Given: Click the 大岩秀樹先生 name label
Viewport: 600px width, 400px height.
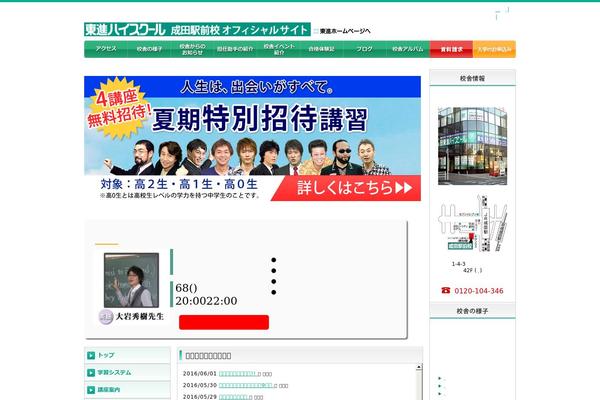Looking at the screenshot, I should pos(140,317).
